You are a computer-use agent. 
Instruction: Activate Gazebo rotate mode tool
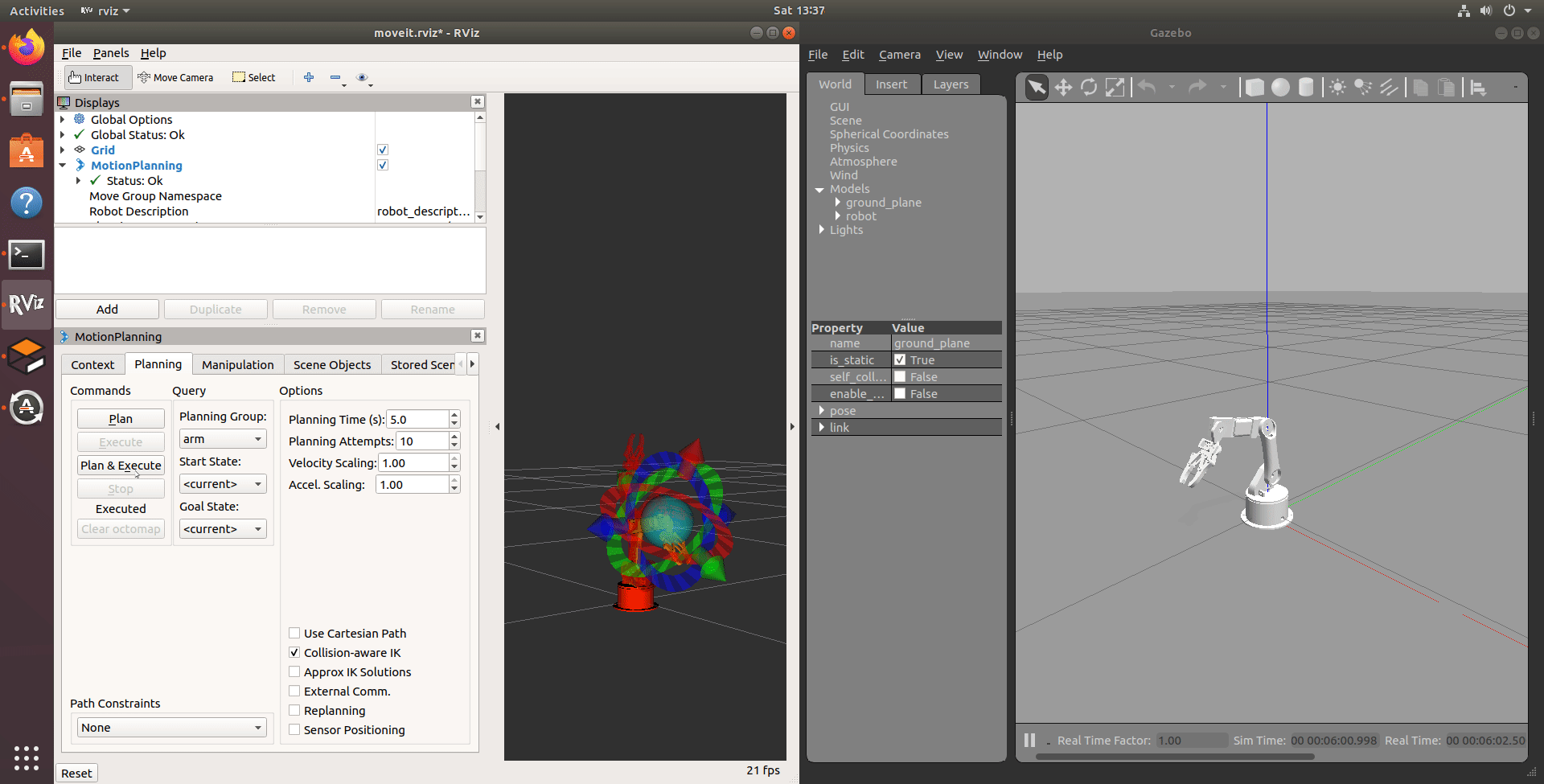(1089, 87)
